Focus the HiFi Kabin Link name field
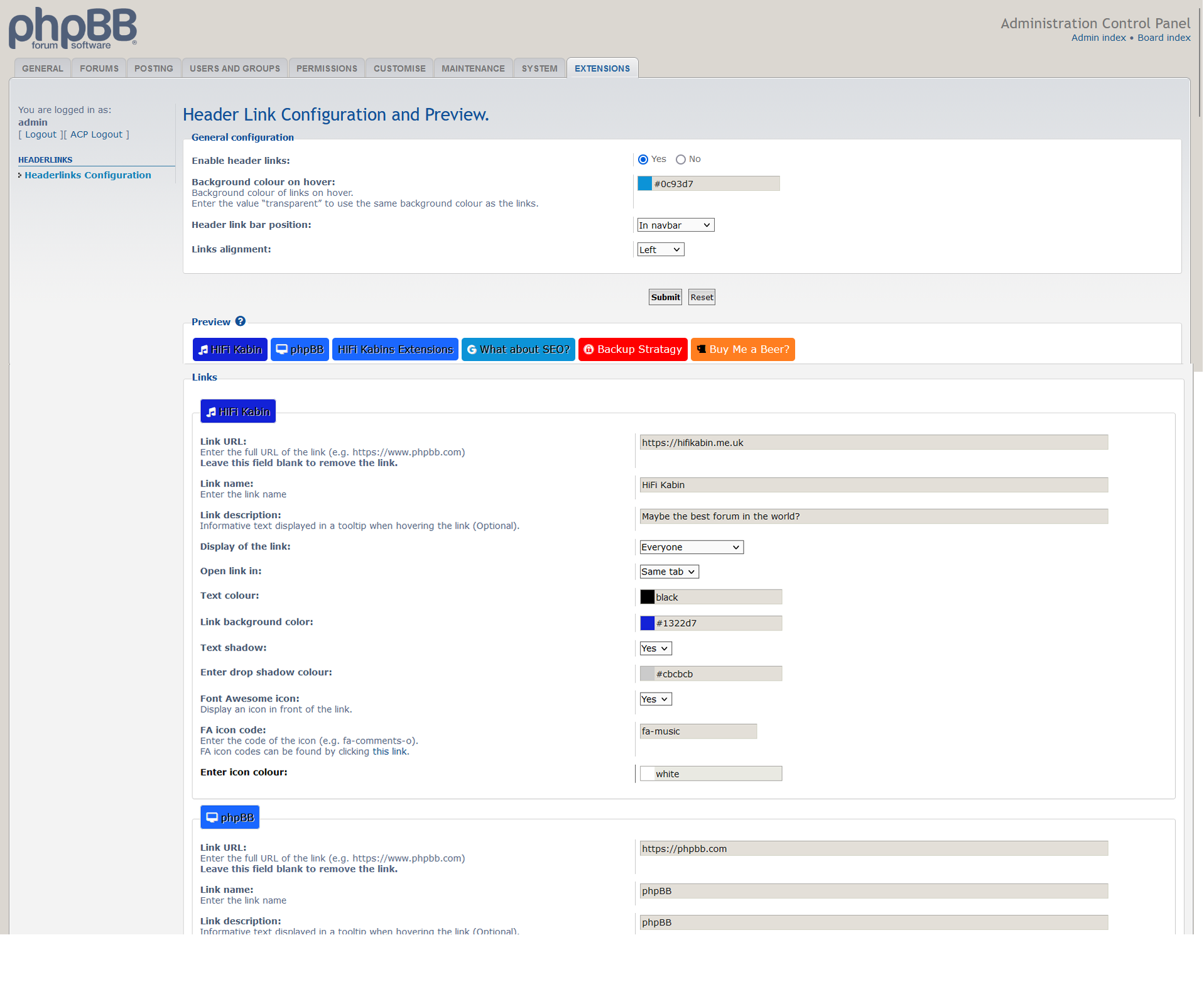This screenshot has width=1204, height=989. tap(874, 485)
